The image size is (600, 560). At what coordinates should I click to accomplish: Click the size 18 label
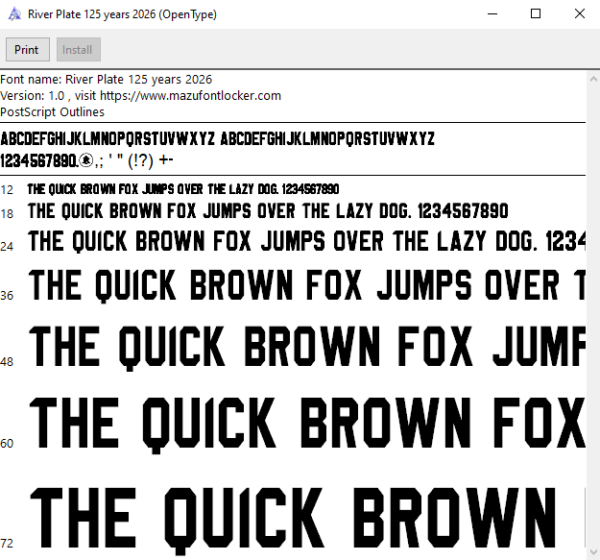[x=7, y=214]
